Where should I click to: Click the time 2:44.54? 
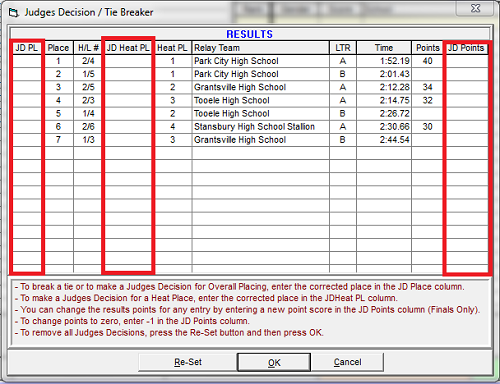[x=395, y=140]
